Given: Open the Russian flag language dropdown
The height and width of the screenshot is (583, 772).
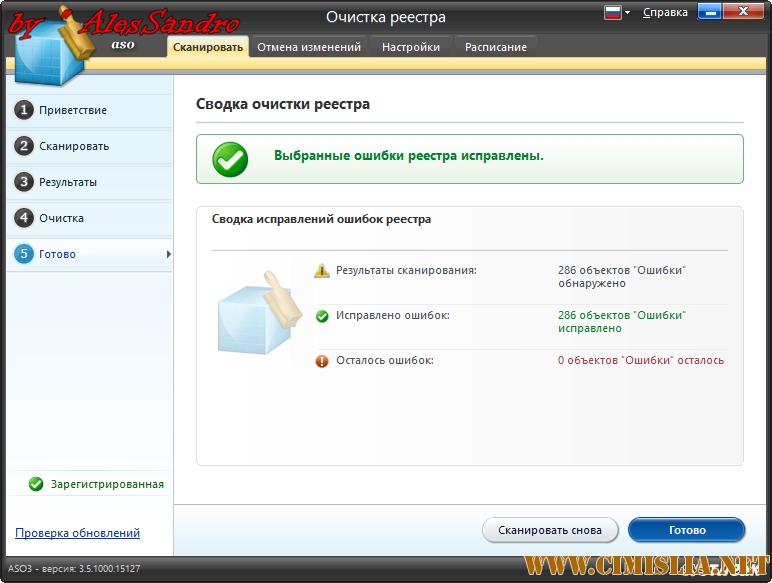Looking at the screenshot, I should click(x=617, y=13).
